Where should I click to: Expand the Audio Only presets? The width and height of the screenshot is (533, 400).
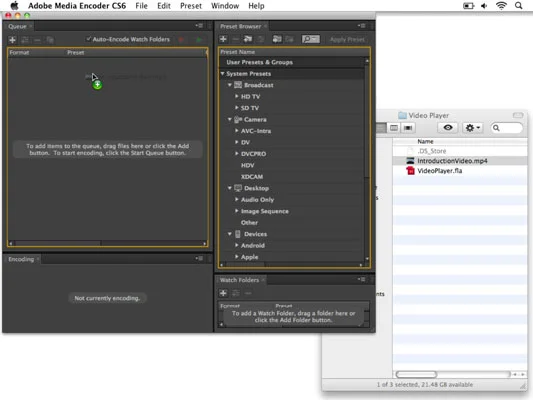237,199
